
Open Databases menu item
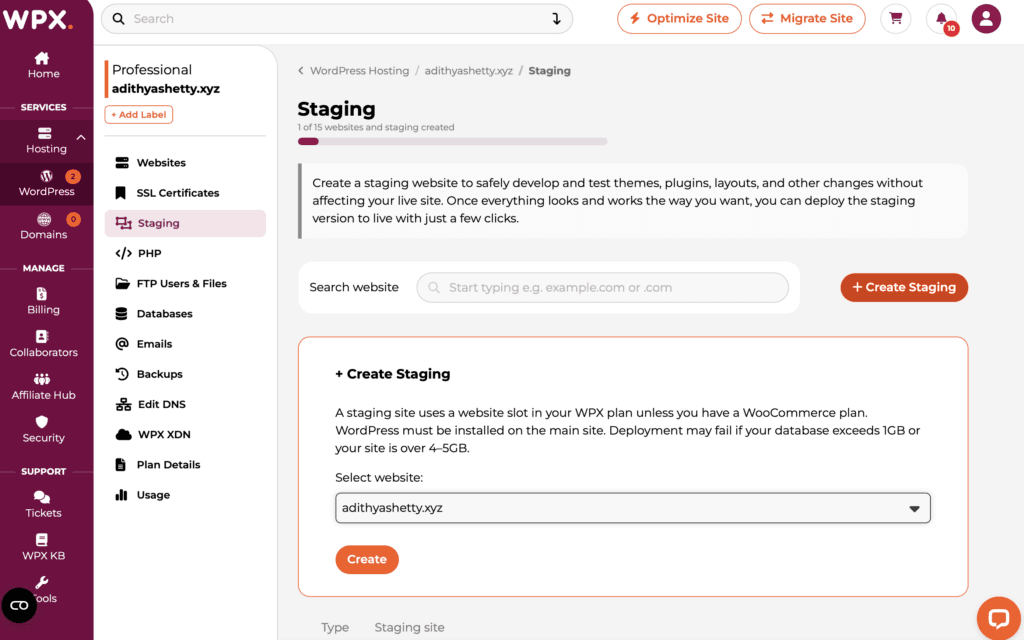pyautogui.click(x=185, y=313)
